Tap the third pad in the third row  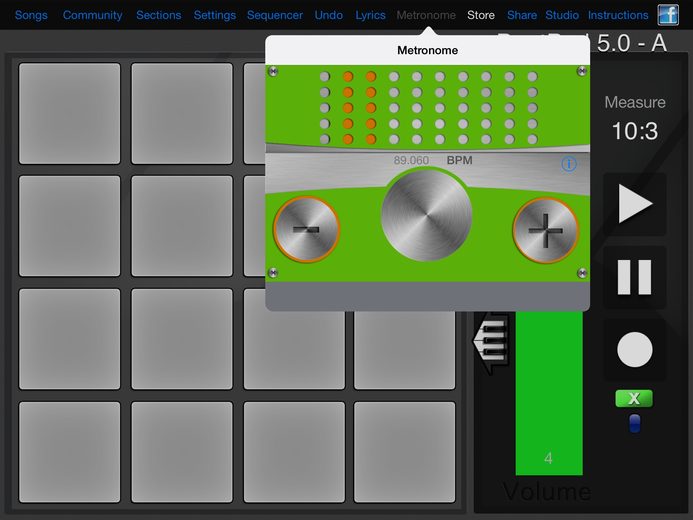point(294,350)
